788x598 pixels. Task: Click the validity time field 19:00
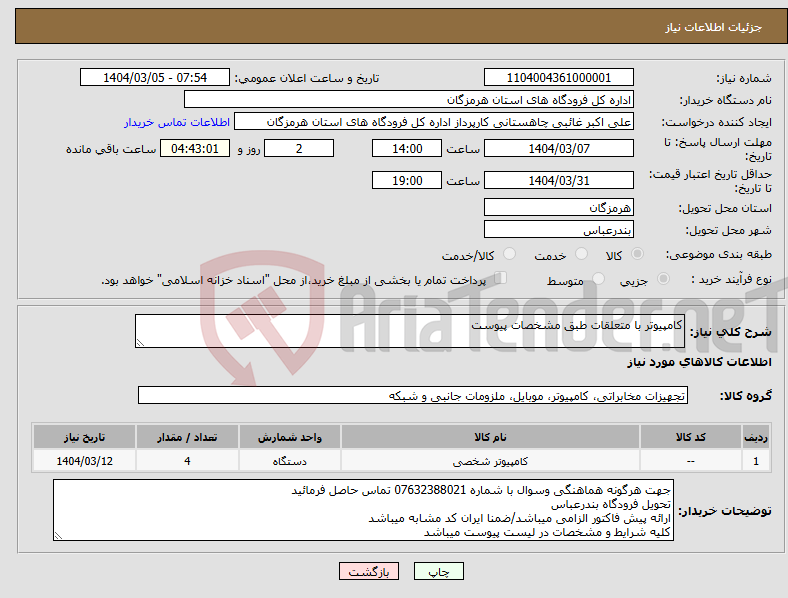407,180
